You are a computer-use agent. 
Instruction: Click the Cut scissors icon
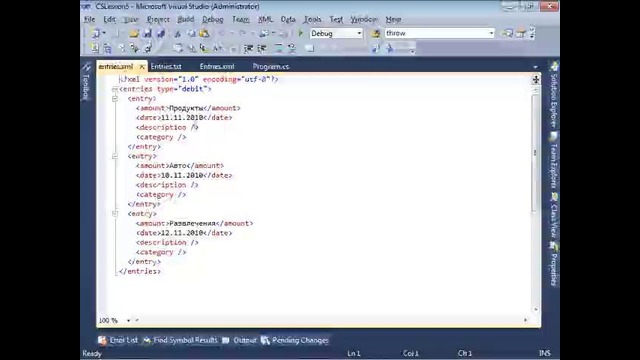178,33
